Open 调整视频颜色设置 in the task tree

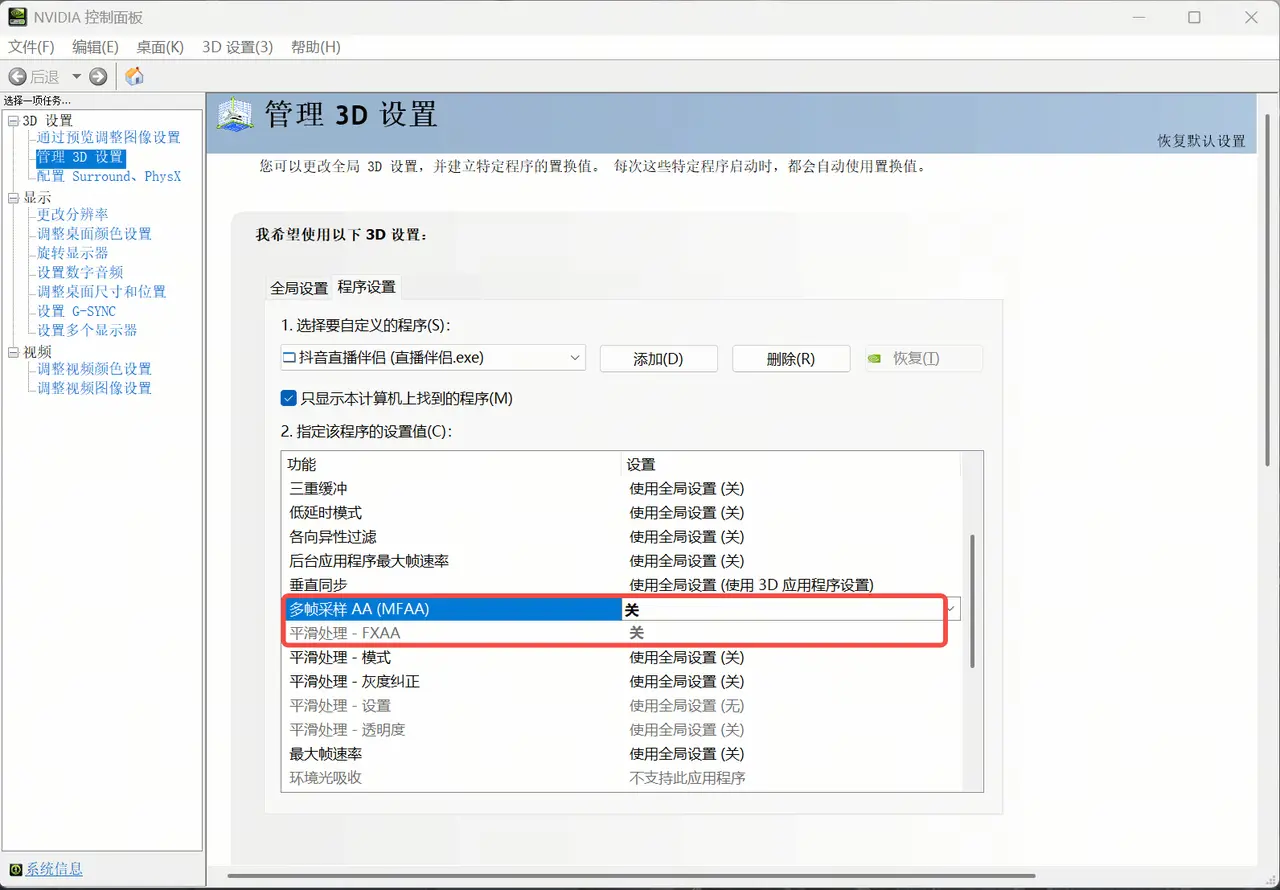pyautogui.click(x=94, y=369)
